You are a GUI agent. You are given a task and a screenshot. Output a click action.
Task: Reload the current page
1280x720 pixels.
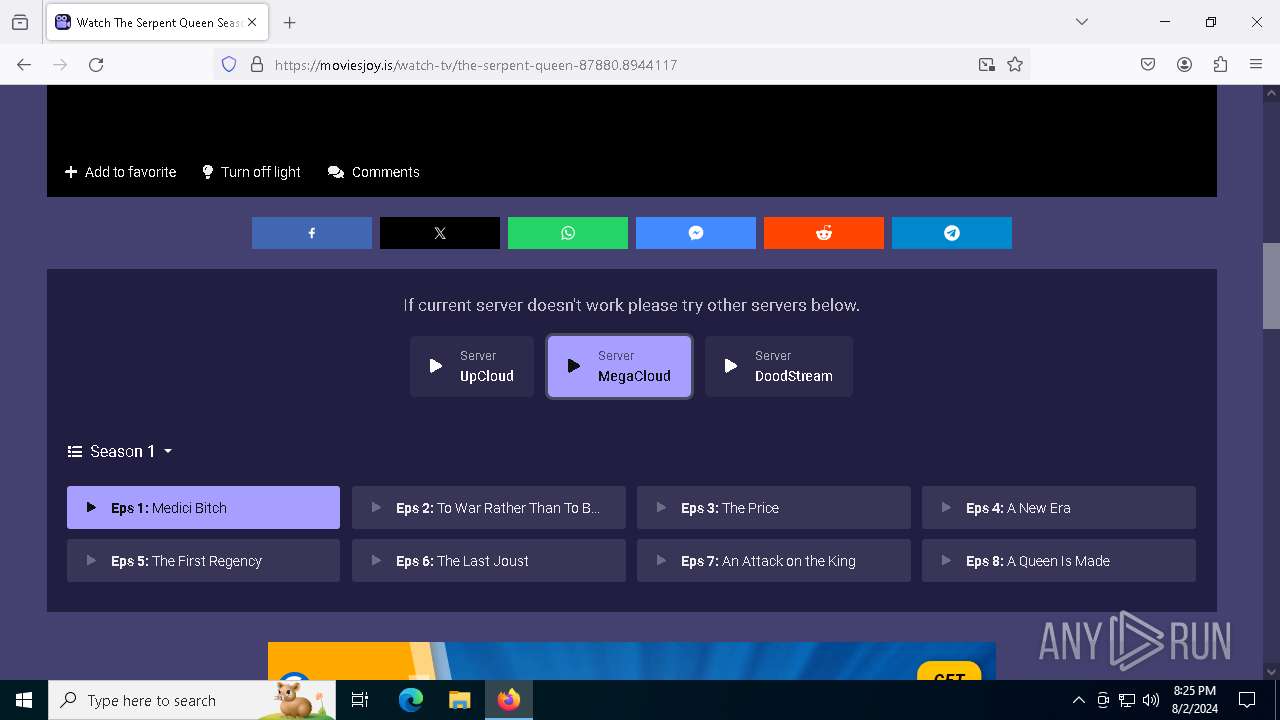[96, 64]
